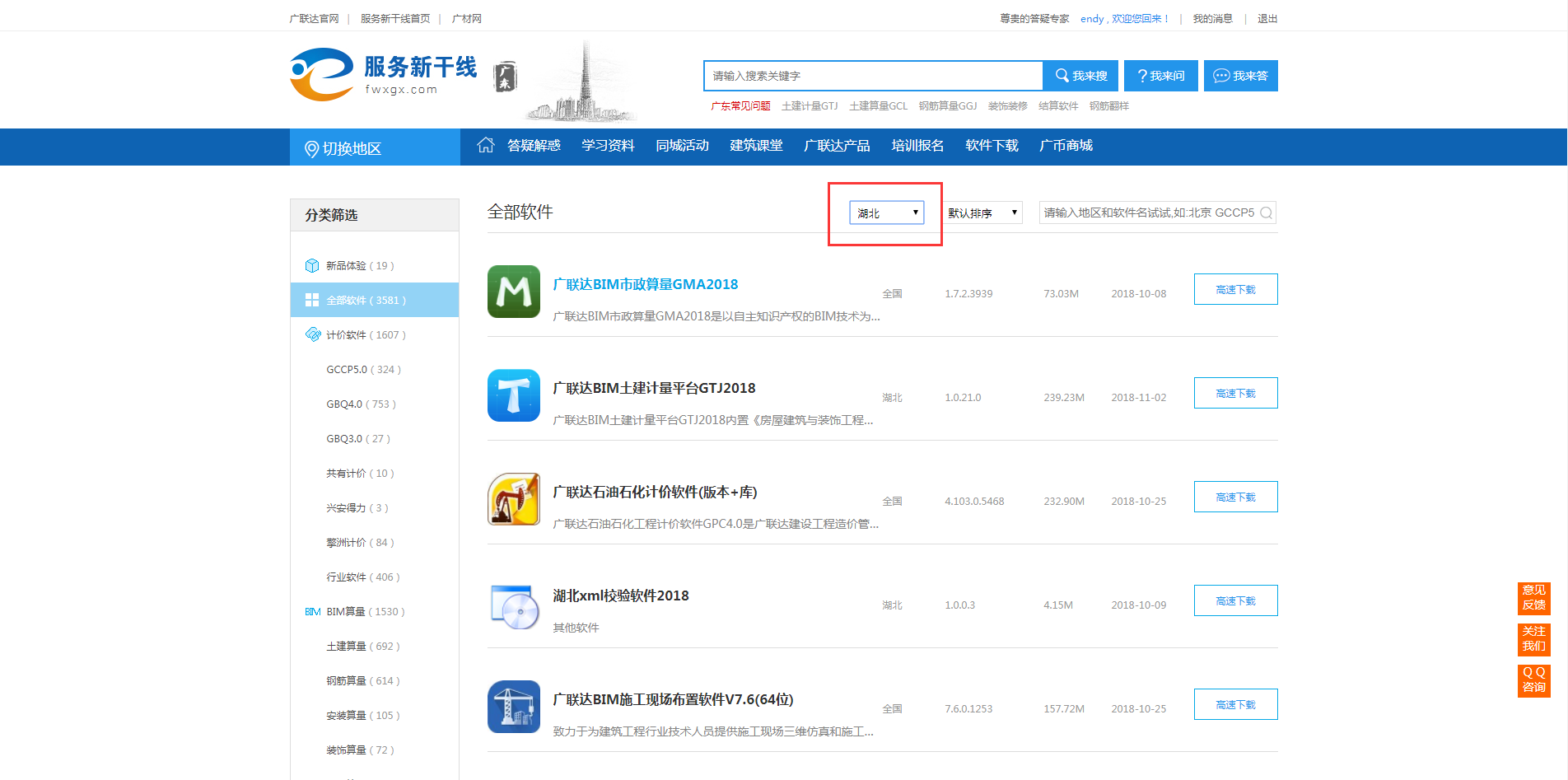Go to 答疑解惑 in navigation bar
This screenshot has height=780, width=1568.
[x=534, y=146]
